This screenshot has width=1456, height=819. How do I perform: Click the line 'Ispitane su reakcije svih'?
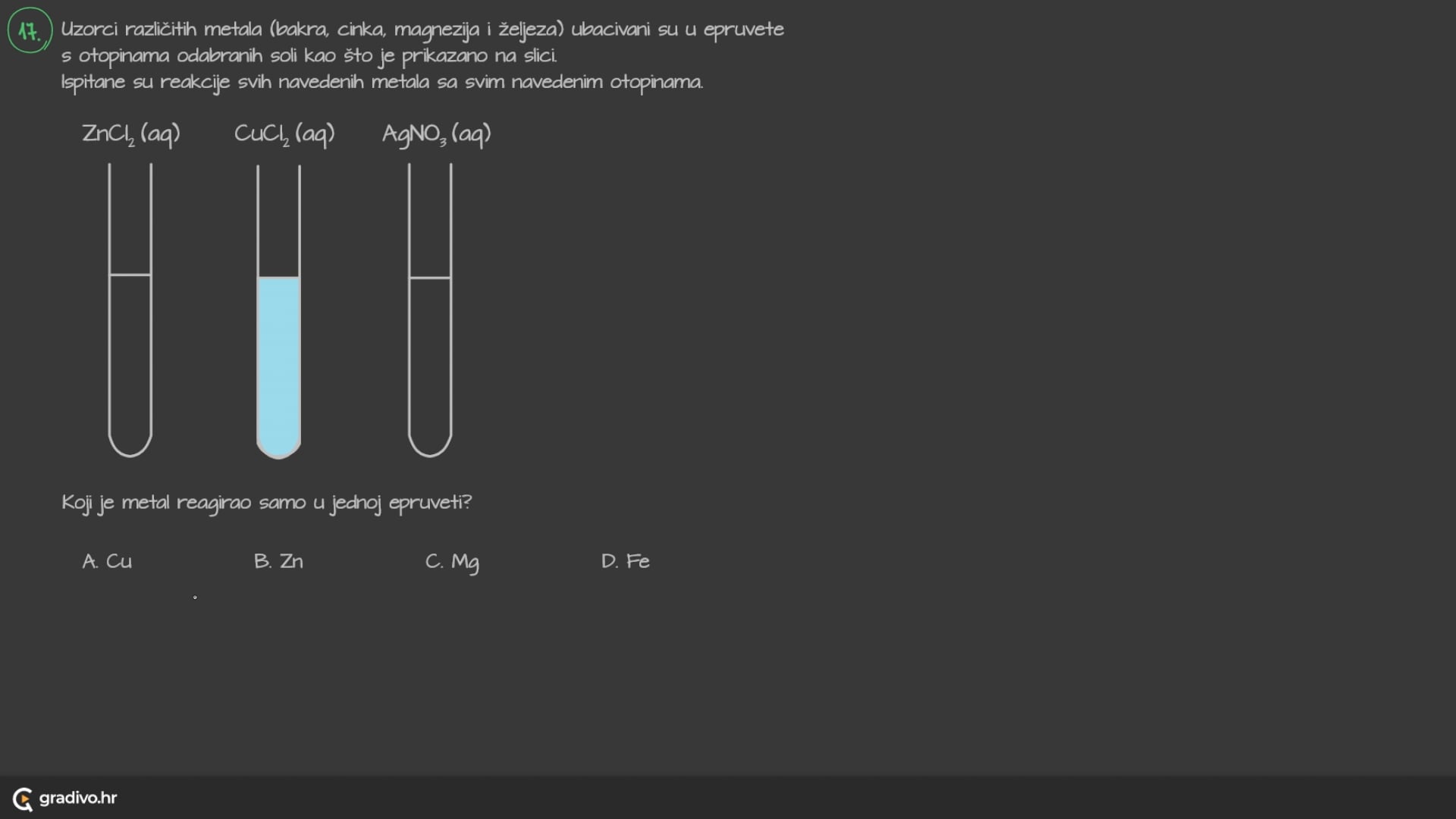click(x=382, y=82)
